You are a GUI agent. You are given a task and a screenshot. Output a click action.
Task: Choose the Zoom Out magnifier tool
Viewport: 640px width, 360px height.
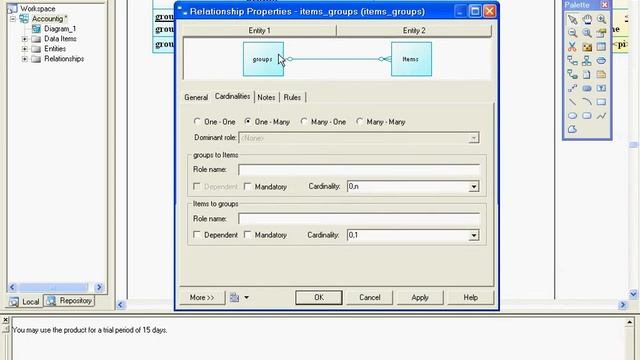pos(572,33)
